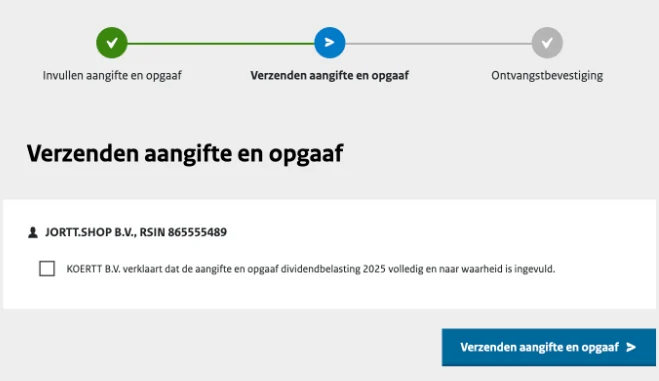Click the declaration text about dividendbelasting 2025

(x=311, y=269)
